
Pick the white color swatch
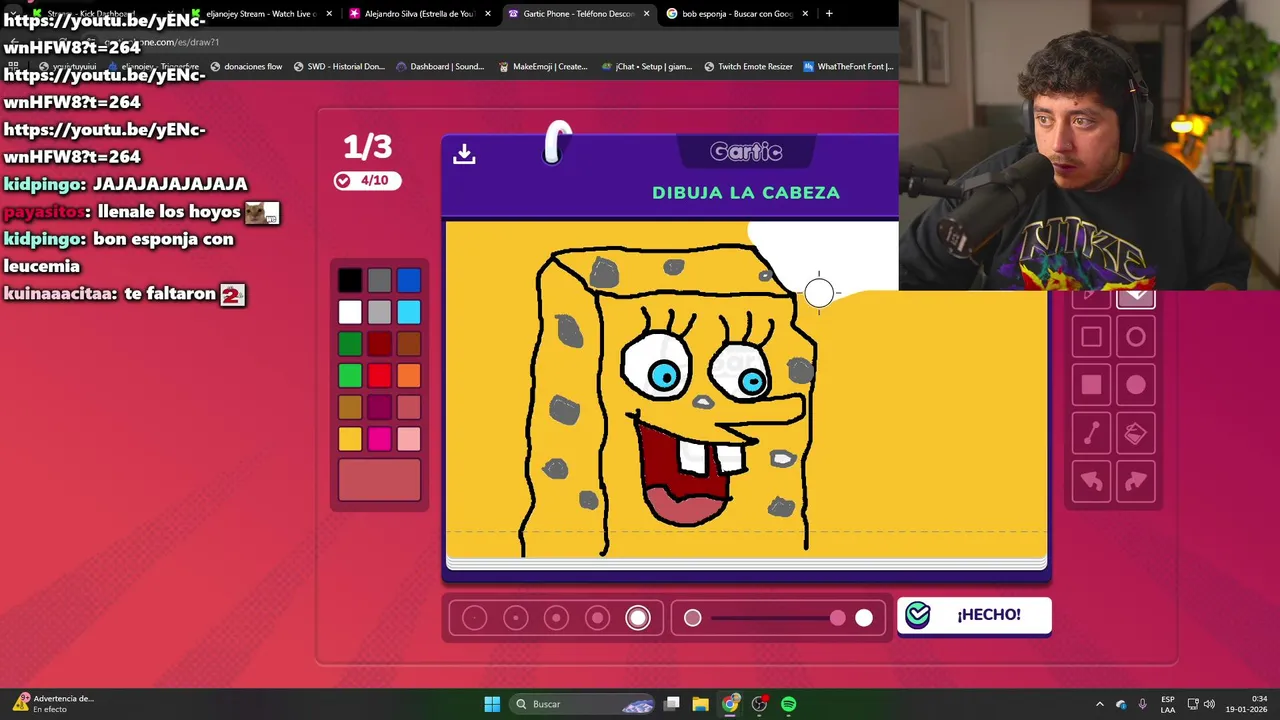tap(350, 312)
